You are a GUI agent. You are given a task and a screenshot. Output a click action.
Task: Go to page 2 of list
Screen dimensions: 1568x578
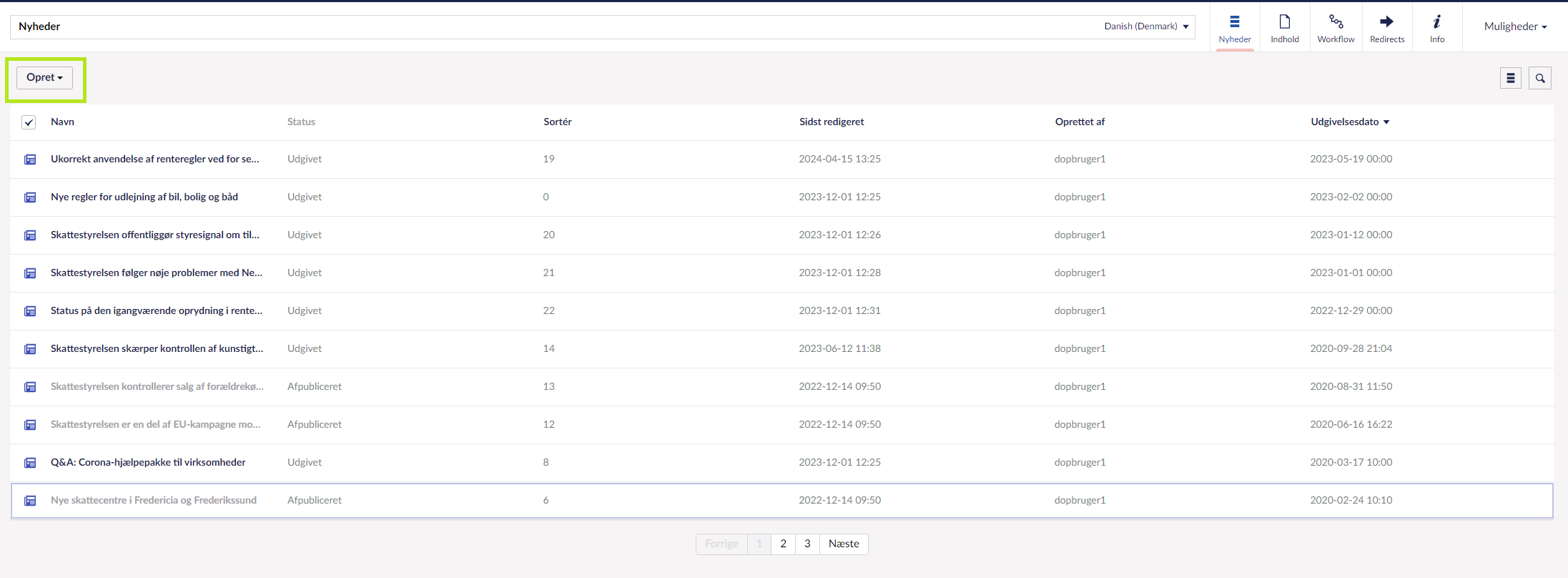point(783,544)
